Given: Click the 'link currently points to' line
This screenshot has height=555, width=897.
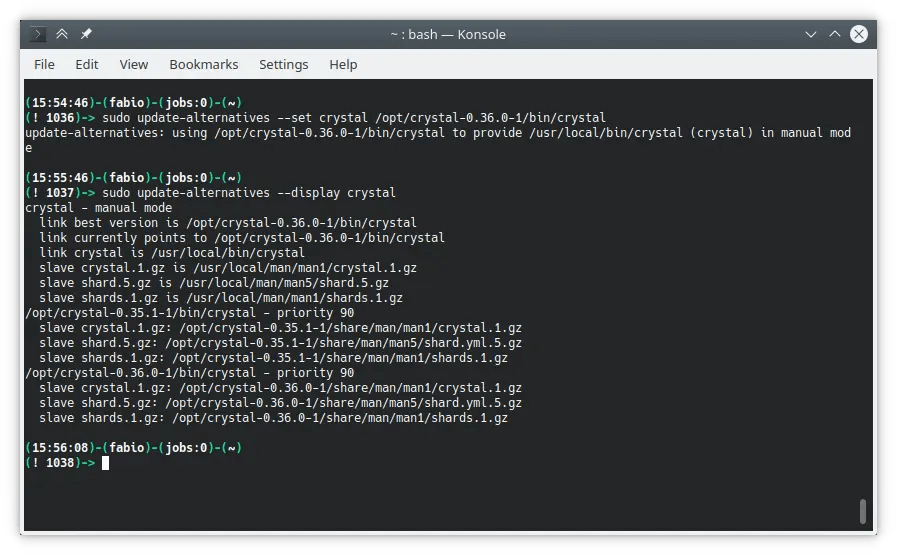Looking at the screenshot, I should pyautogui.click(x=241, y=237).
